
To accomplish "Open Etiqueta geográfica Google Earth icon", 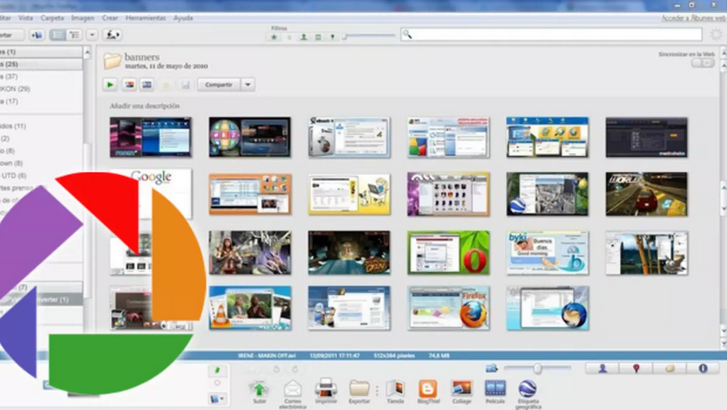I will point(528,388).
